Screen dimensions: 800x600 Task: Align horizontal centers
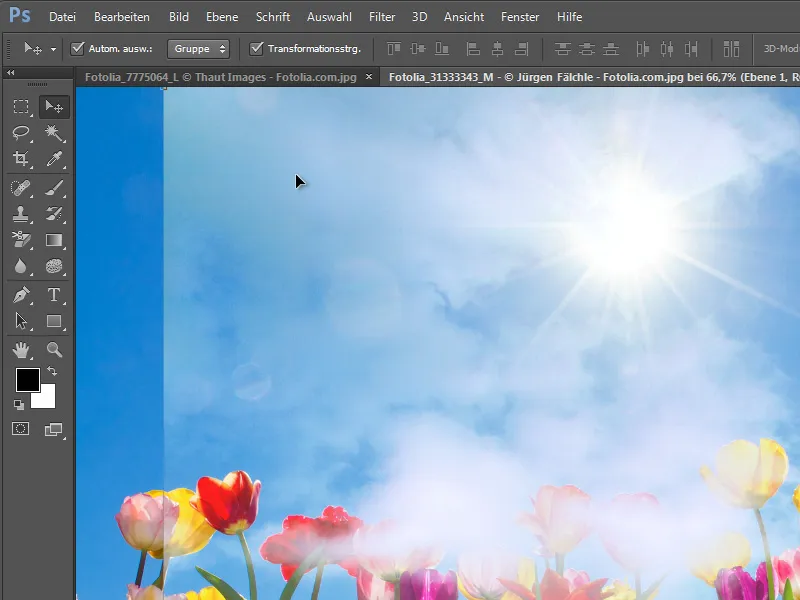click(x=497, y=49)
